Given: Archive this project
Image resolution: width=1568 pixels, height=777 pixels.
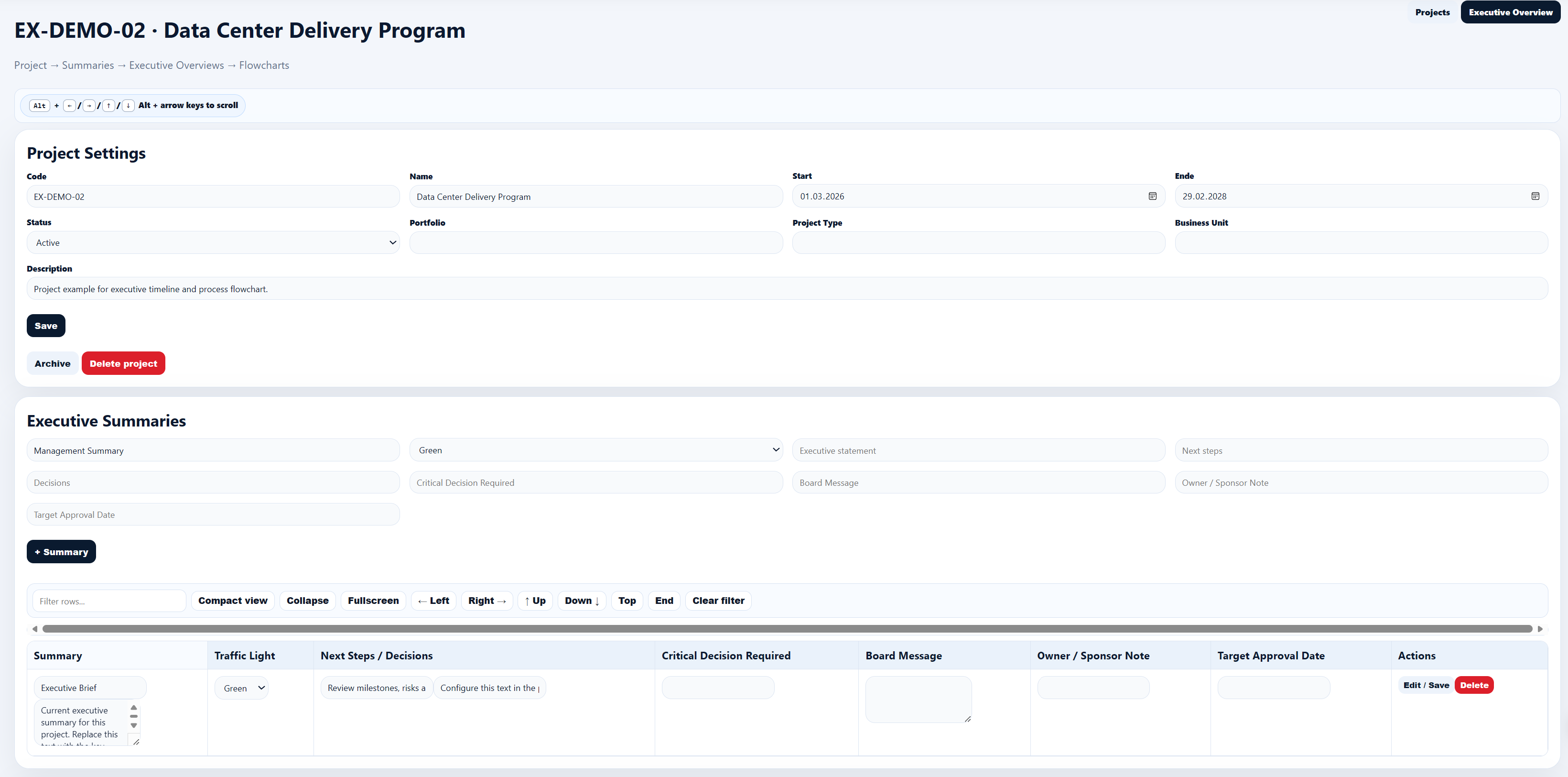Looking at the screenshot, I should point(53,363).
